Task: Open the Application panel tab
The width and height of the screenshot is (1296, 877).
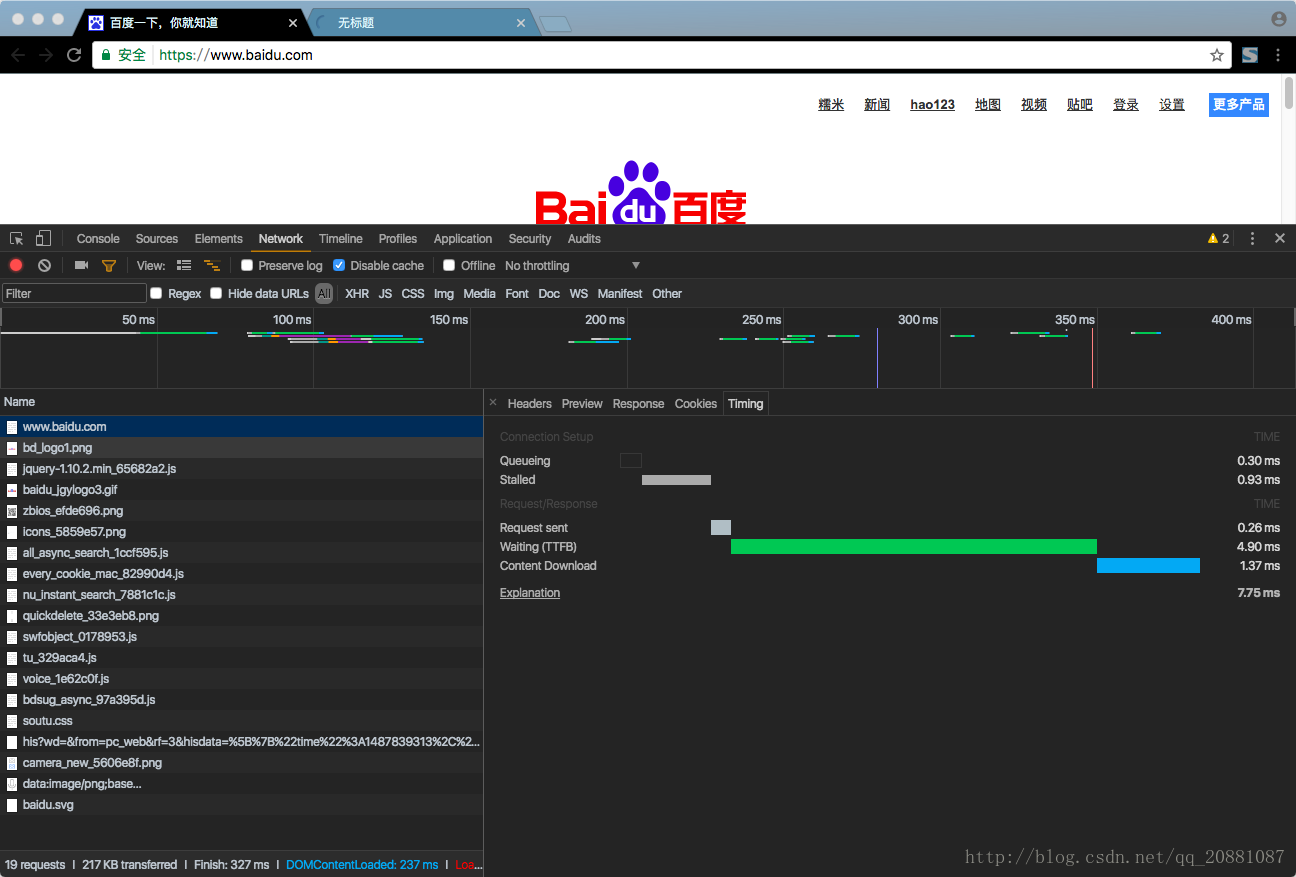Action: click(x=463, y=238)
